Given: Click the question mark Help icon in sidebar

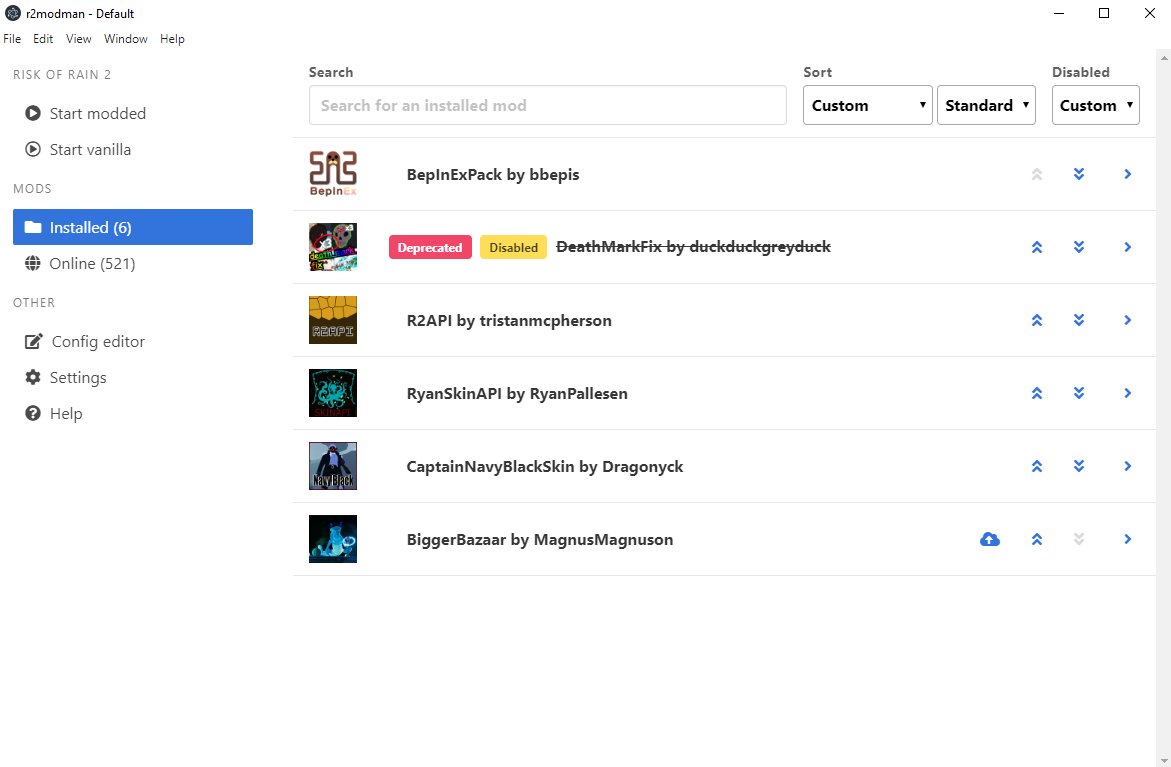Looking at the screenshot, I should click(x=33, y=413).
